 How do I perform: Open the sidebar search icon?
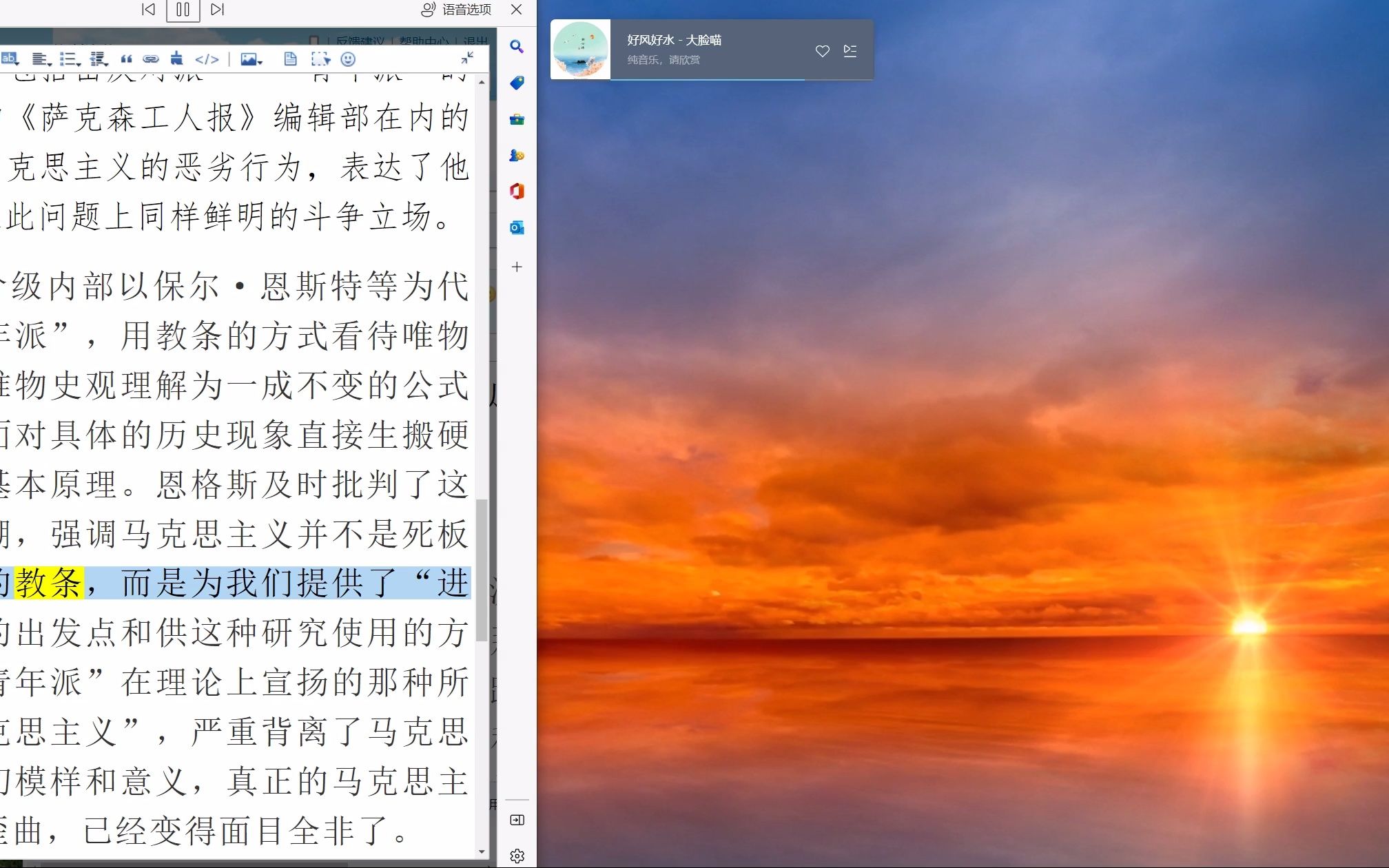tap(517, 47)
